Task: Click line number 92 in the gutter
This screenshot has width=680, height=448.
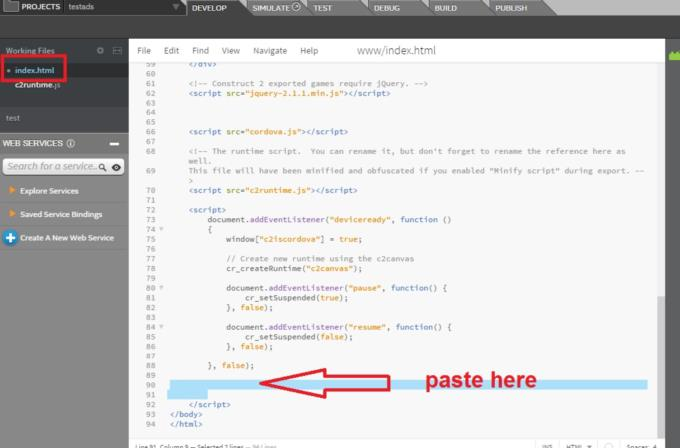Action: coord(150,405)
